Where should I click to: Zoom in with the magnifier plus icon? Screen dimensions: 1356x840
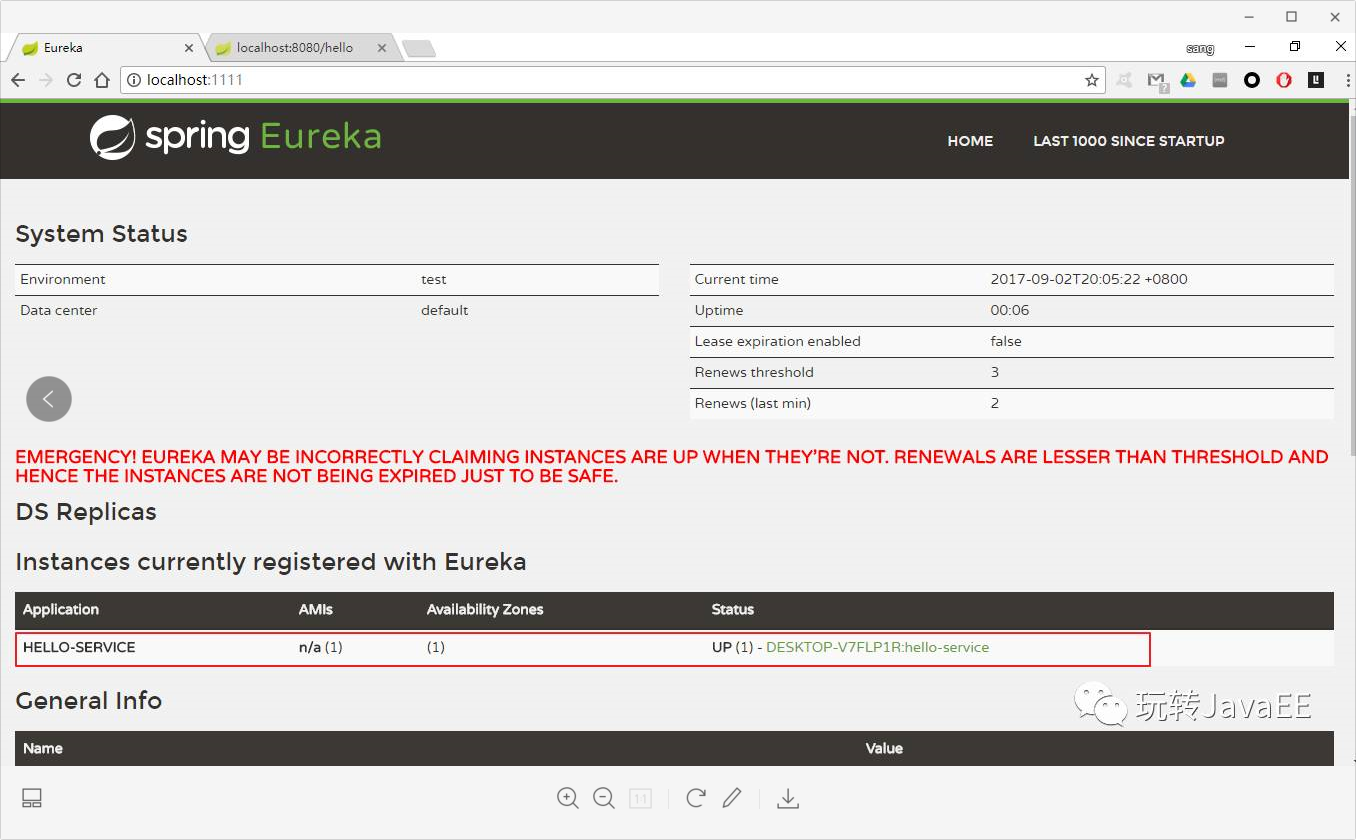(568, 798)
